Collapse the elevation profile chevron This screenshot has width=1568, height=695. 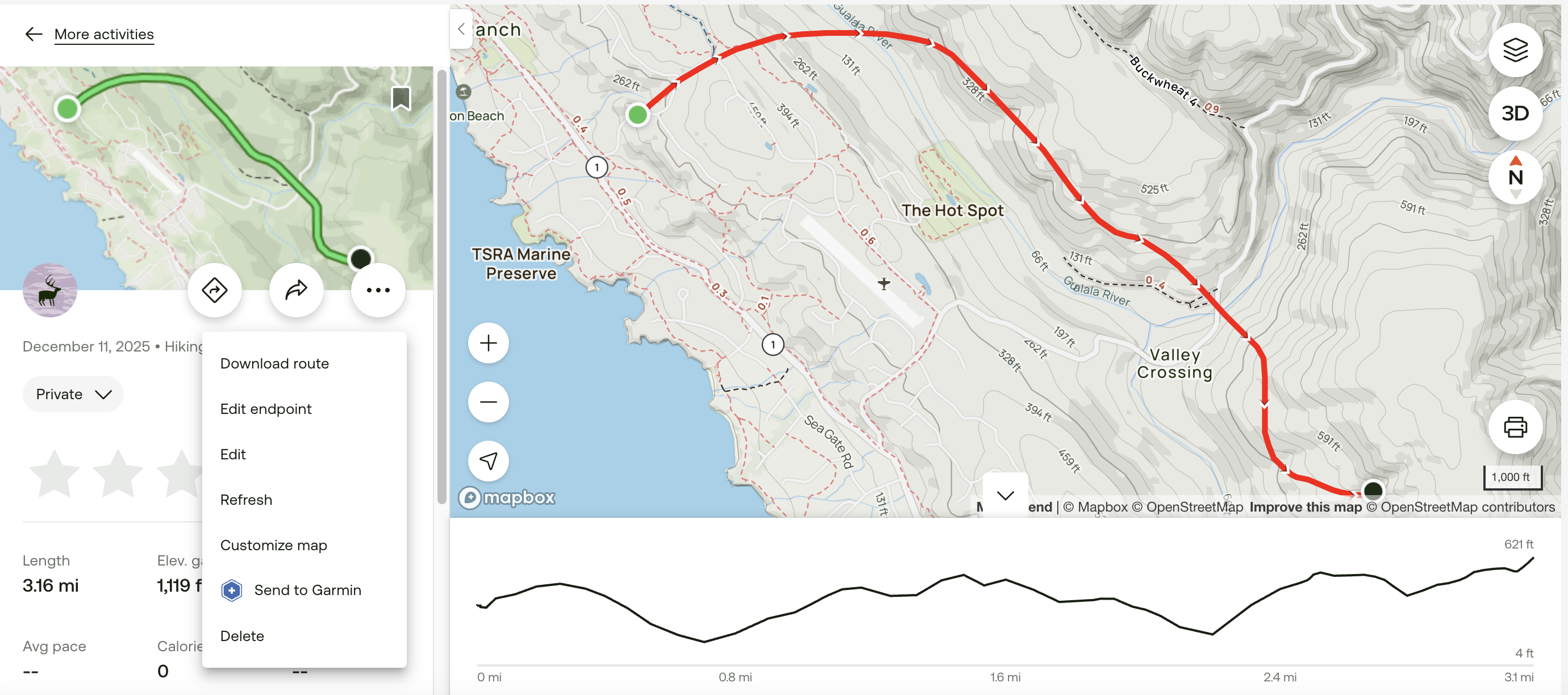pos(1005,495)
